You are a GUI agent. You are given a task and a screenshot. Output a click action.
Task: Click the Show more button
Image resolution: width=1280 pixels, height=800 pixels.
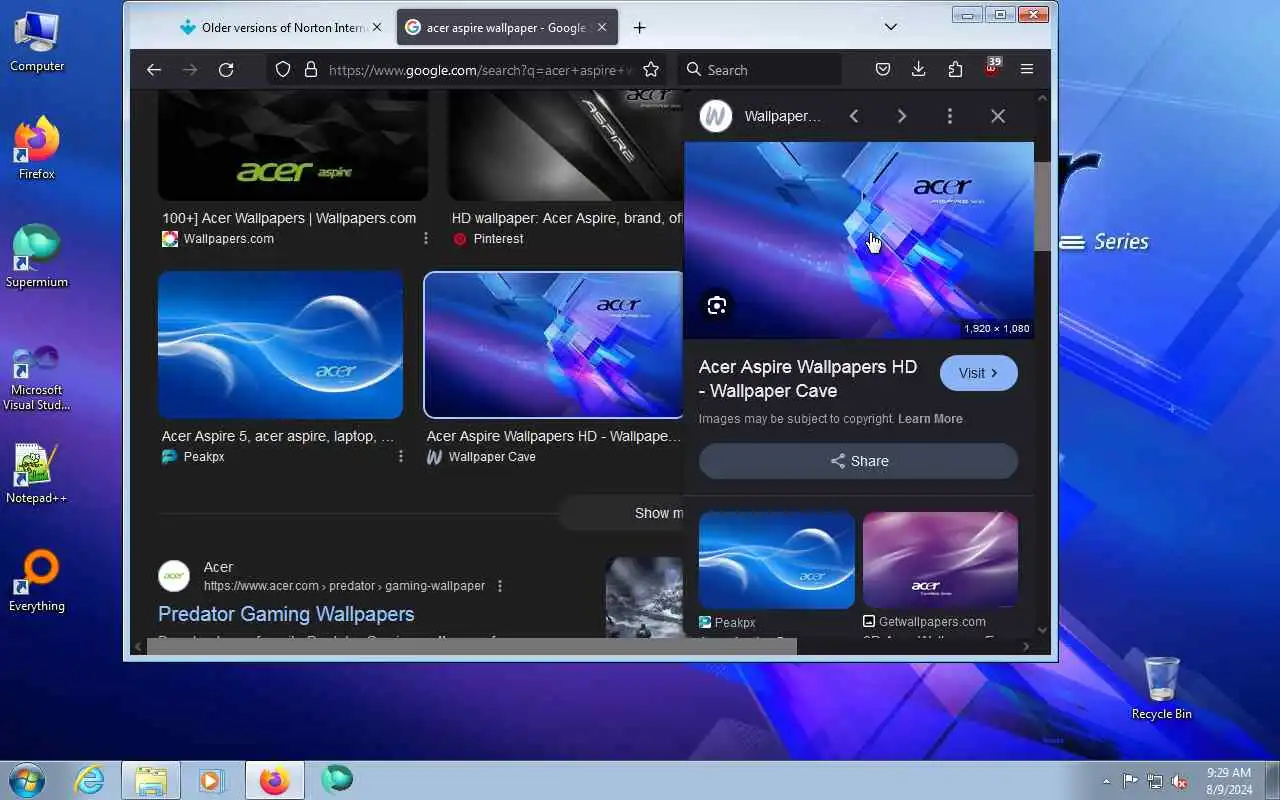[620, 513]
